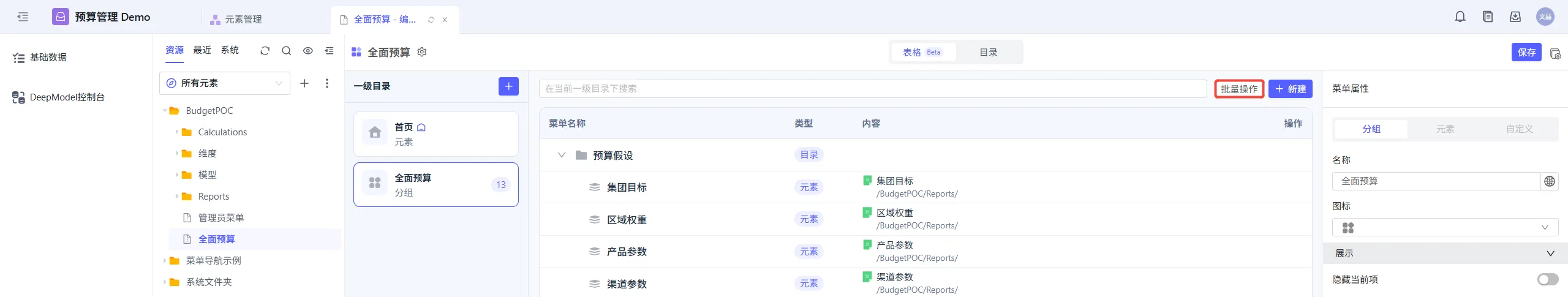Click 产品参数 content path /BudgetPOC/Reports/
The height and width of the screenshot is (297, 1568).
(x=917, y=258)
